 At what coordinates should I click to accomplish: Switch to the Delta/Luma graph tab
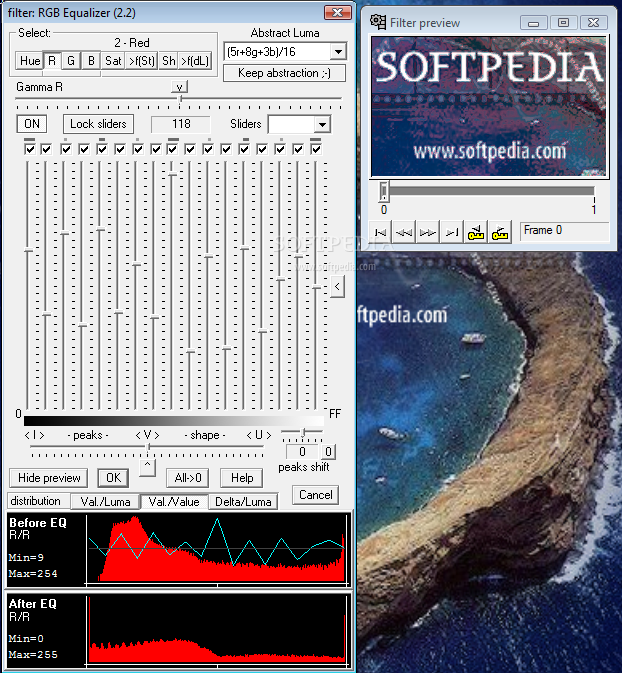(243, 502)
